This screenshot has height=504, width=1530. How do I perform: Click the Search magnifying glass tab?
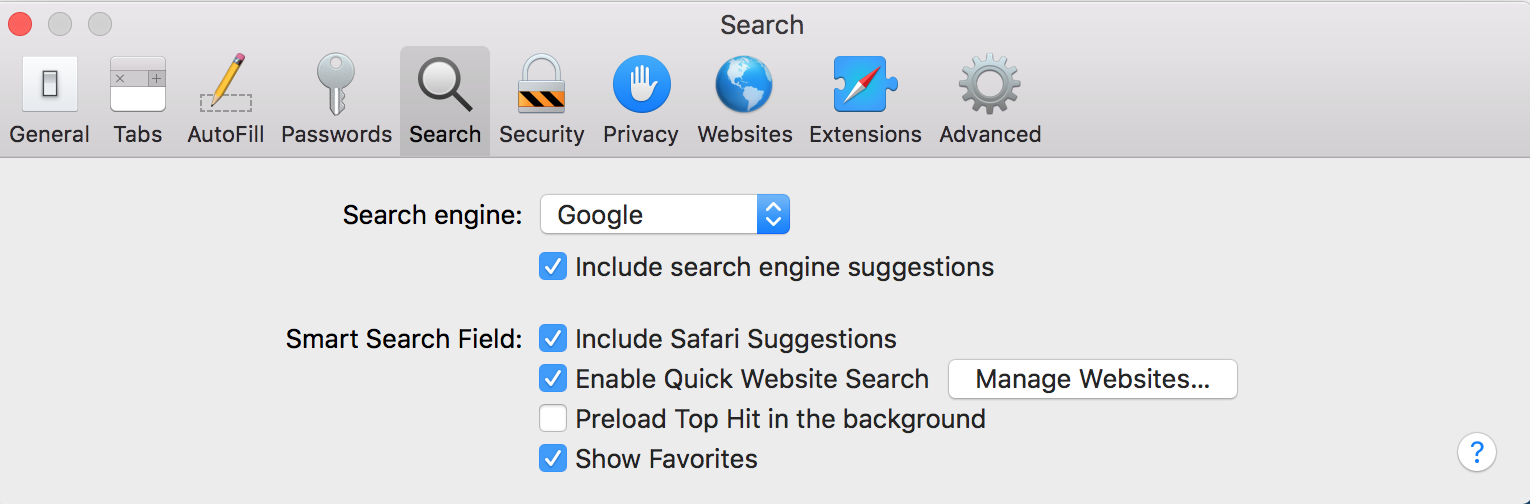[x=445, y=85]
